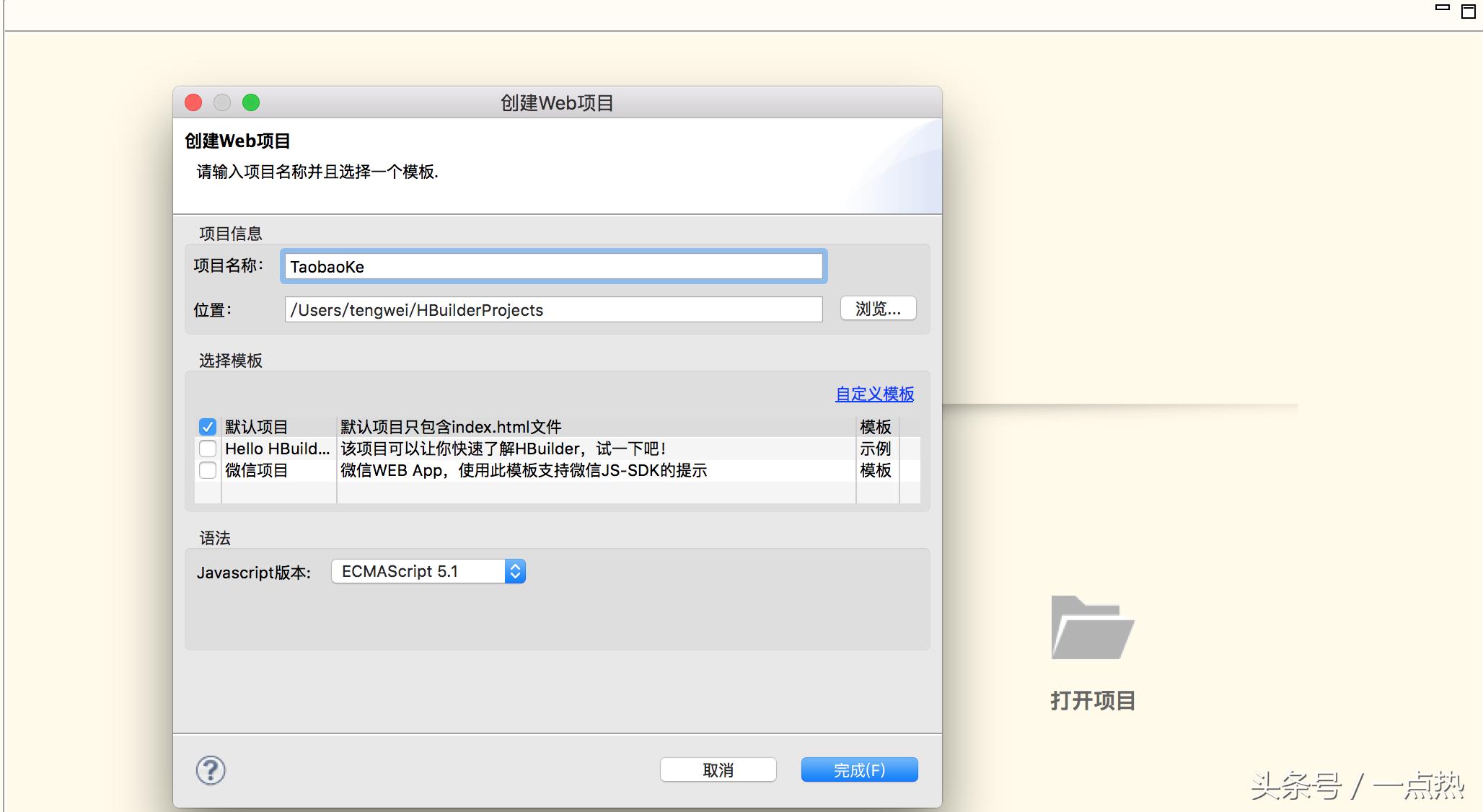The height and width of the screenshot is (812, 1483).
Task: Click the 打开项目 label text
Action: (1092, 700)
